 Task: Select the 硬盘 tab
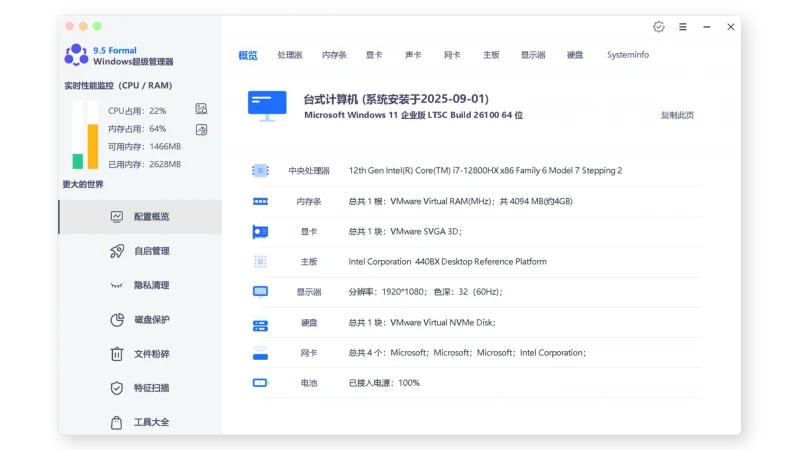pyautogui.click(x=575, y=55)
